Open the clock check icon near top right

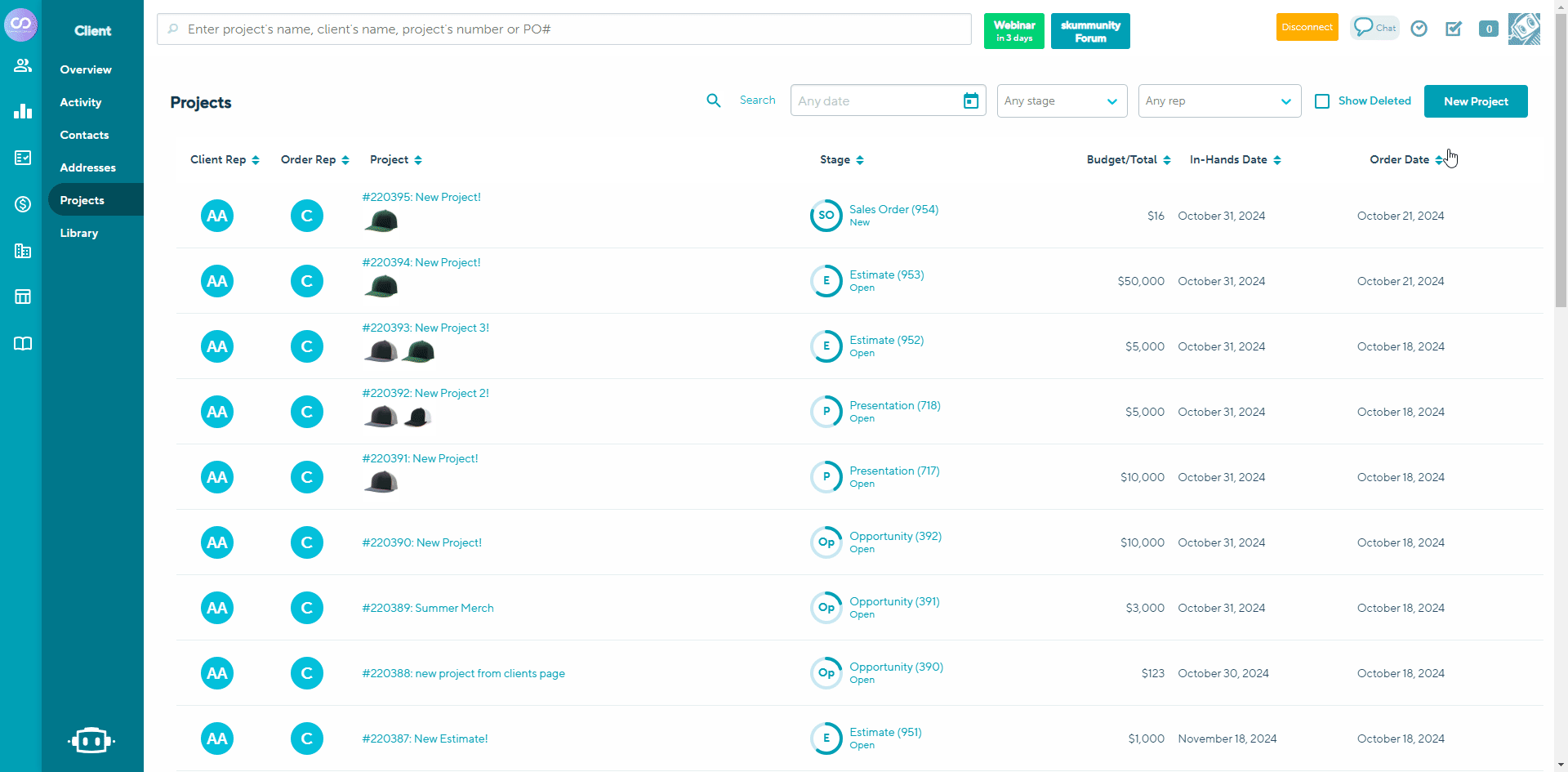pyautogui.click(x=1419, y=28)
